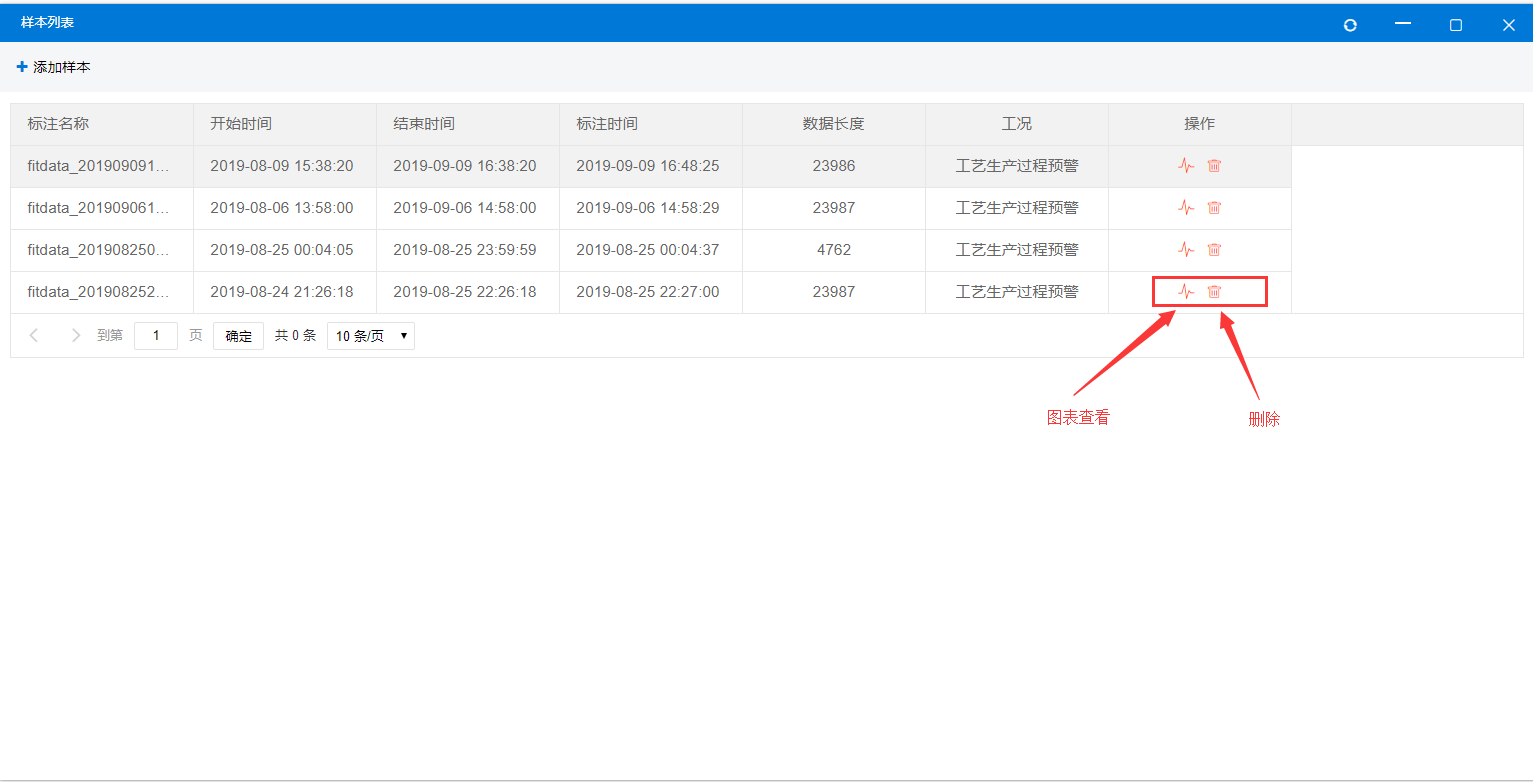
Task: Maximize the 样本列表 window
Action: click(1456, 25)
